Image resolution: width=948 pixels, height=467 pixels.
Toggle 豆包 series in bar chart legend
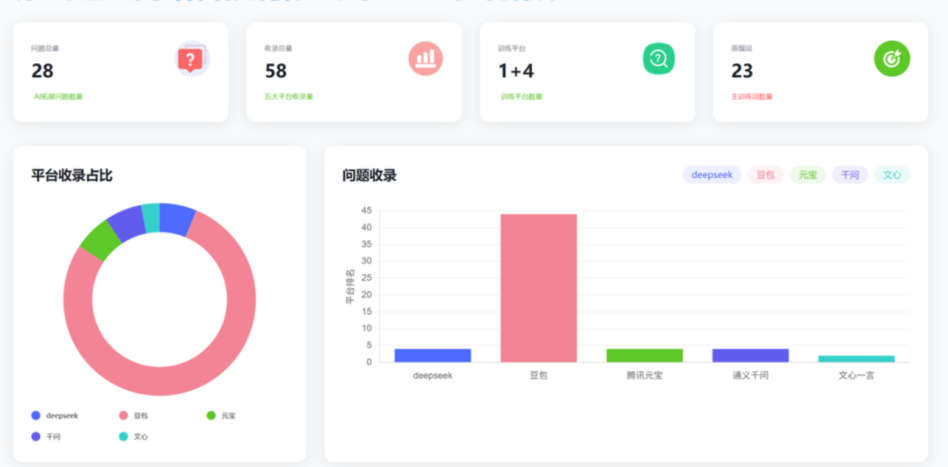click(x=765, y=175)
